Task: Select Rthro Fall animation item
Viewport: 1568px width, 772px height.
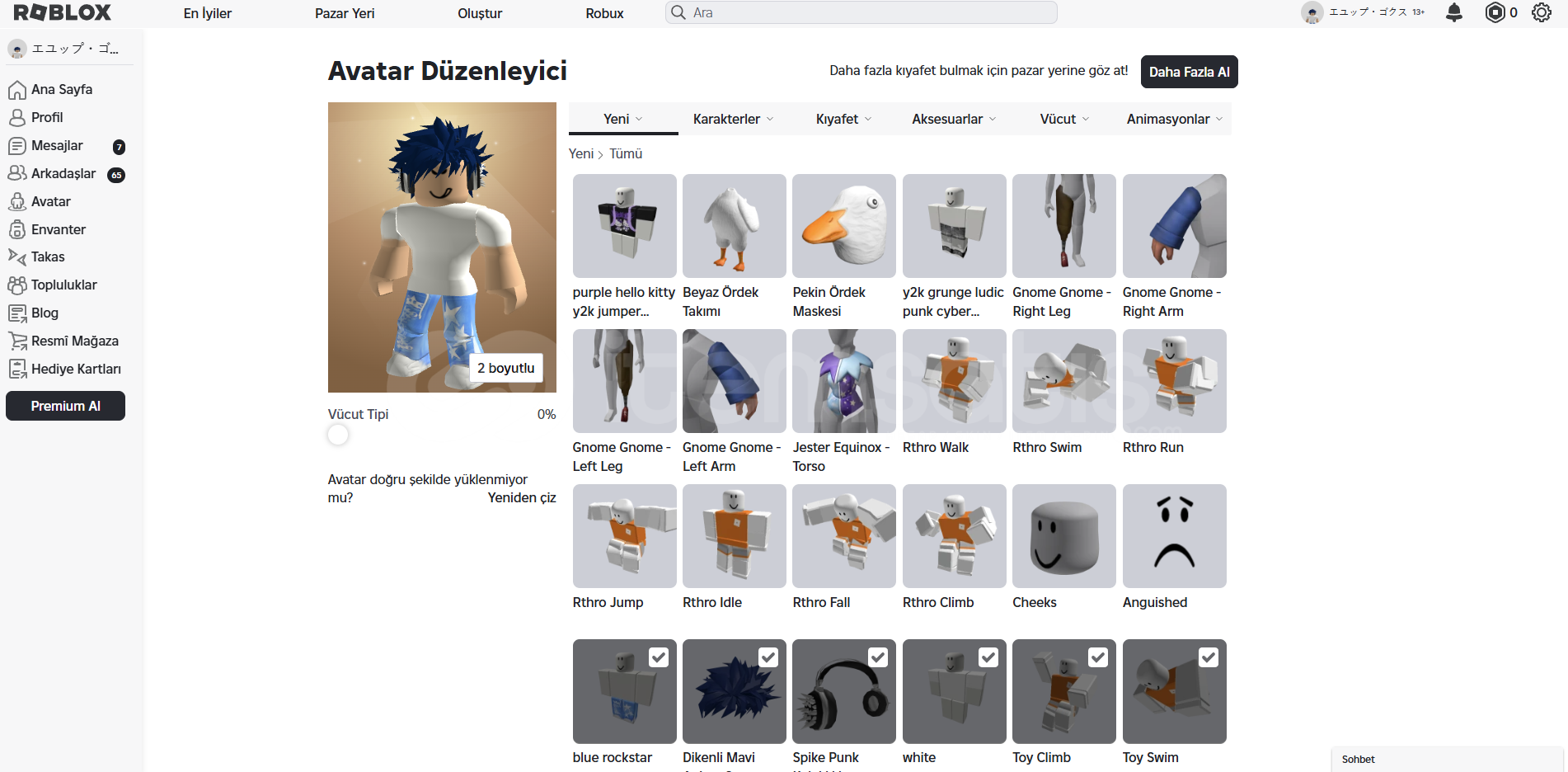Action: click(x=844, y=536)
